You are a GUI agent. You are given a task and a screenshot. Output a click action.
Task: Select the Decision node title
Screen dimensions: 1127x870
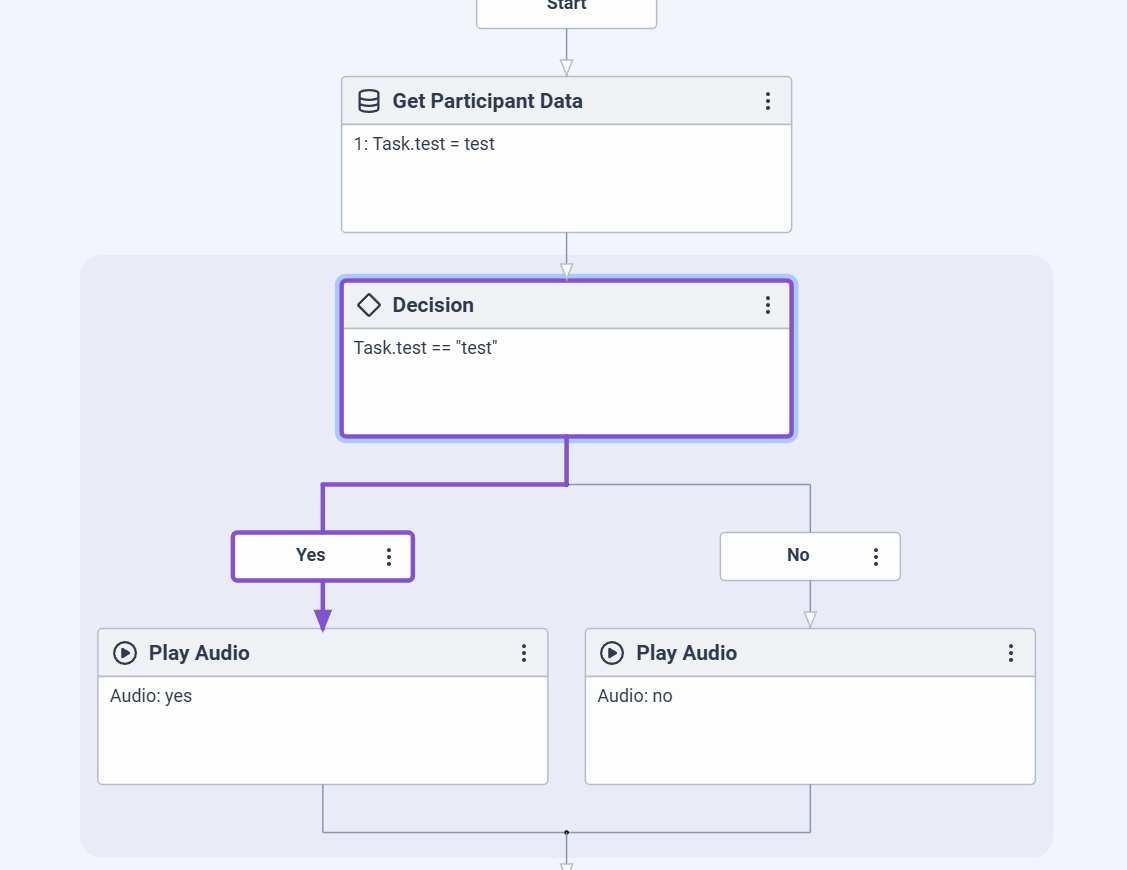(x=433, y=305)
